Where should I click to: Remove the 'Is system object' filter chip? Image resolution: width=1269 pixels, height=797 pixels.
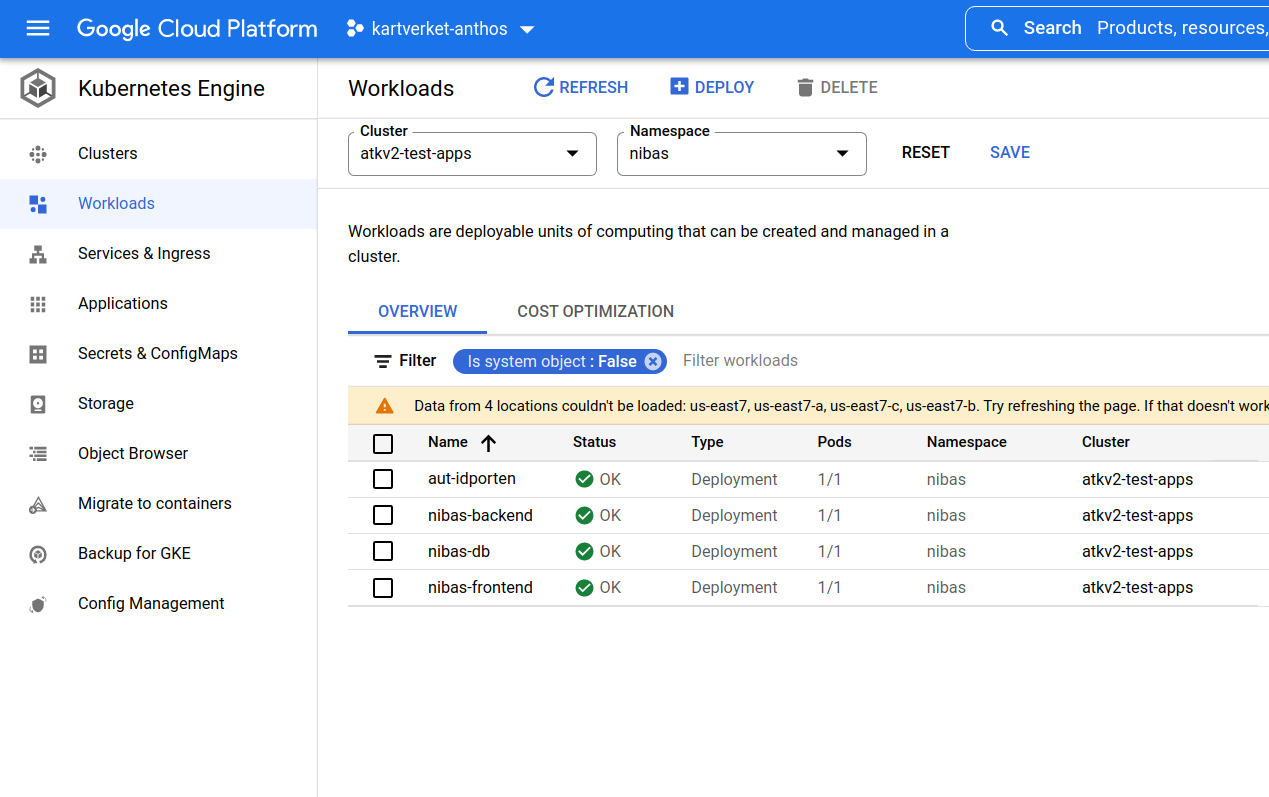653,361
